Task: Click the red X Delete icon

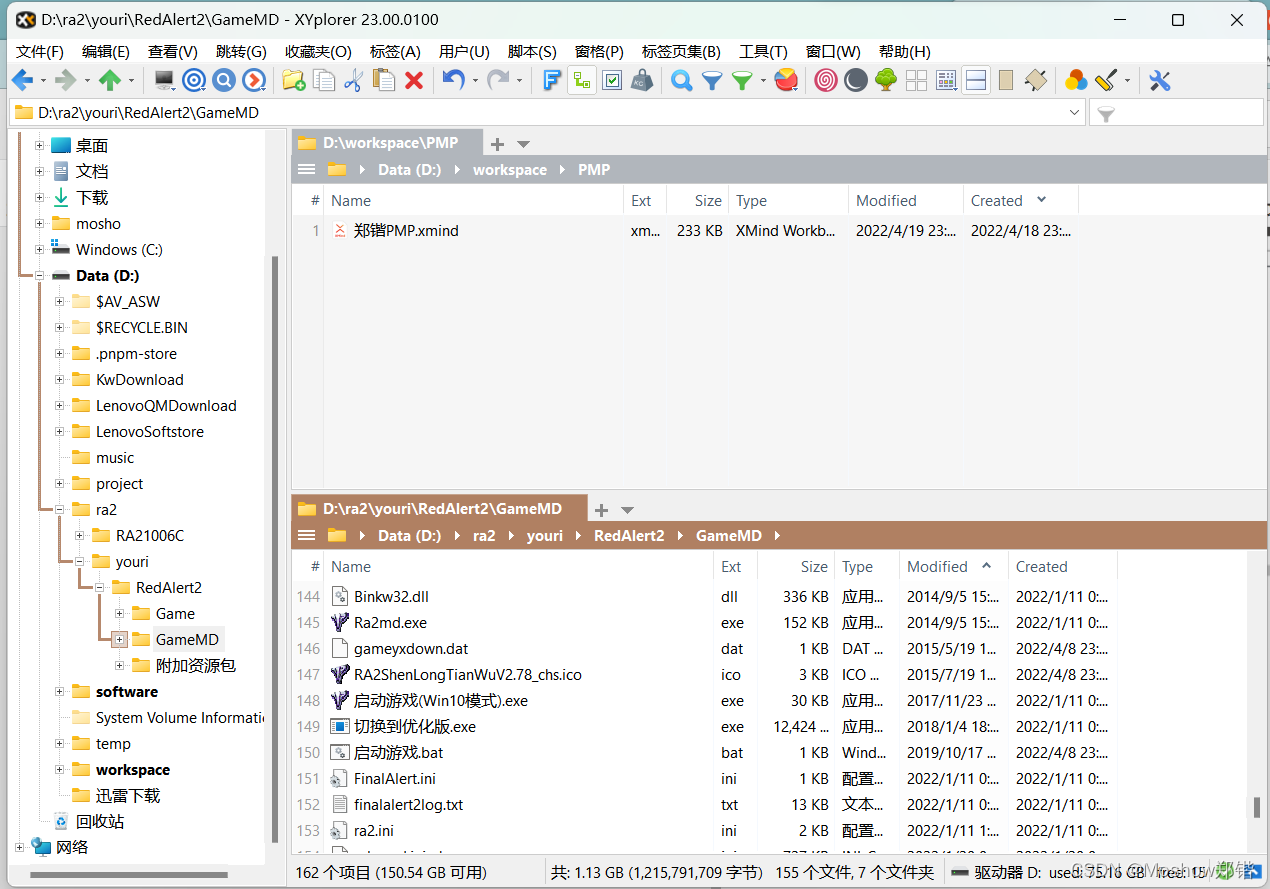Action: click(x=414, y=80)
